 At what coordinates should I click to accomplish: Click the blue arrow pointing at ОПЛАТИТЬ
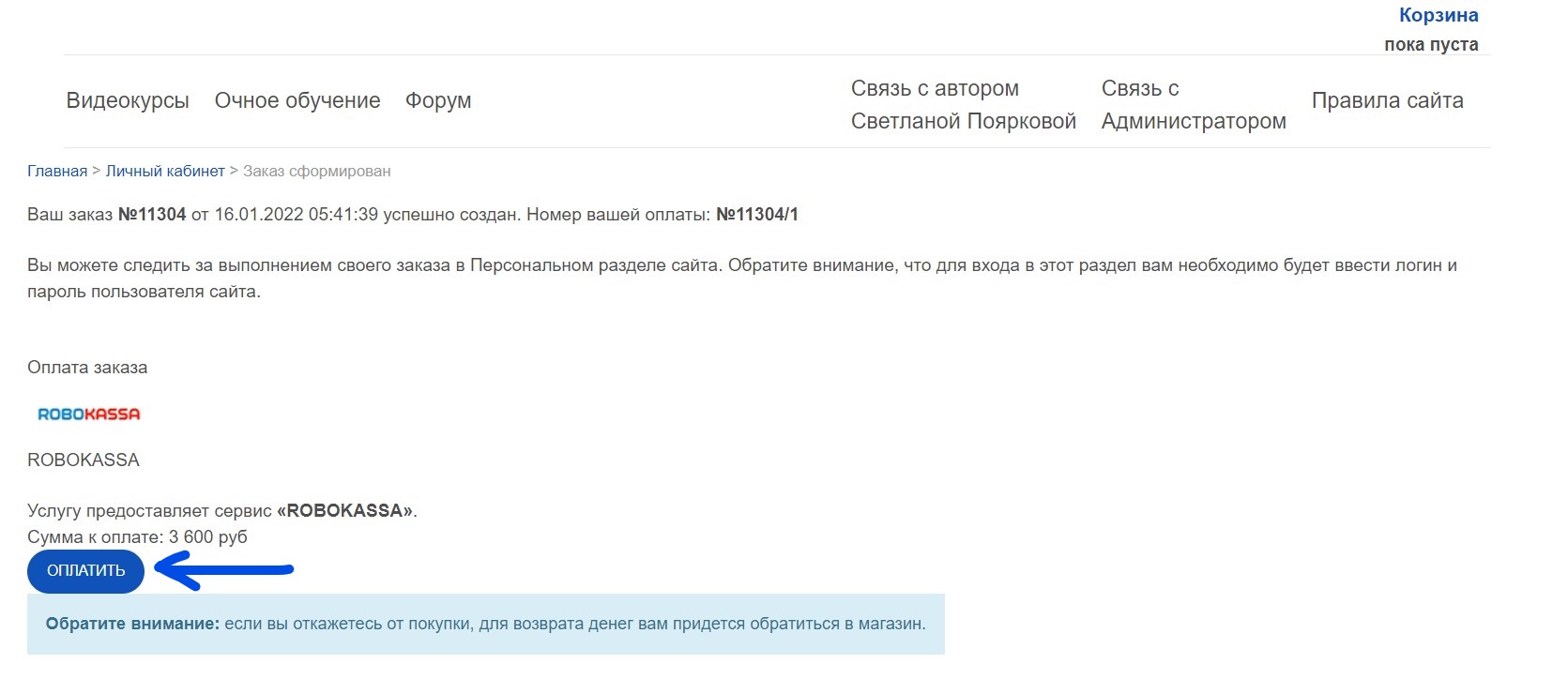click(x=223, y=569)
